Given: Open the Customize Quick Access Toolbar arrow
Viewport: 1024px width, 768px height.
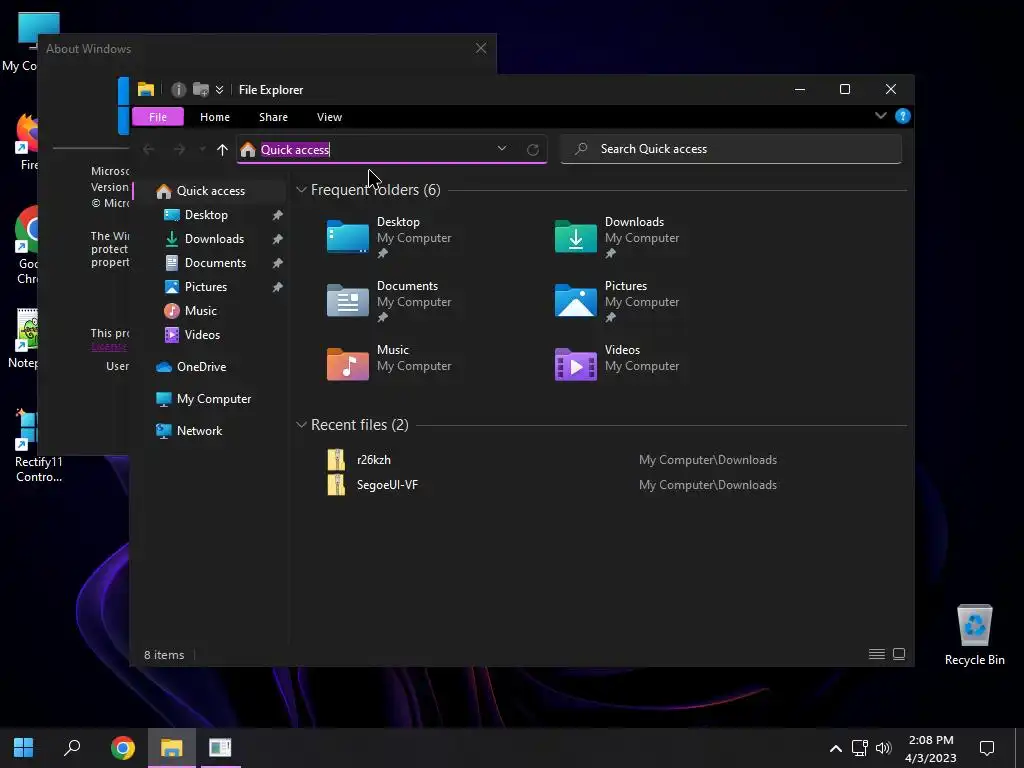Looking at the screenshot, I should click(x=219, y=89).
